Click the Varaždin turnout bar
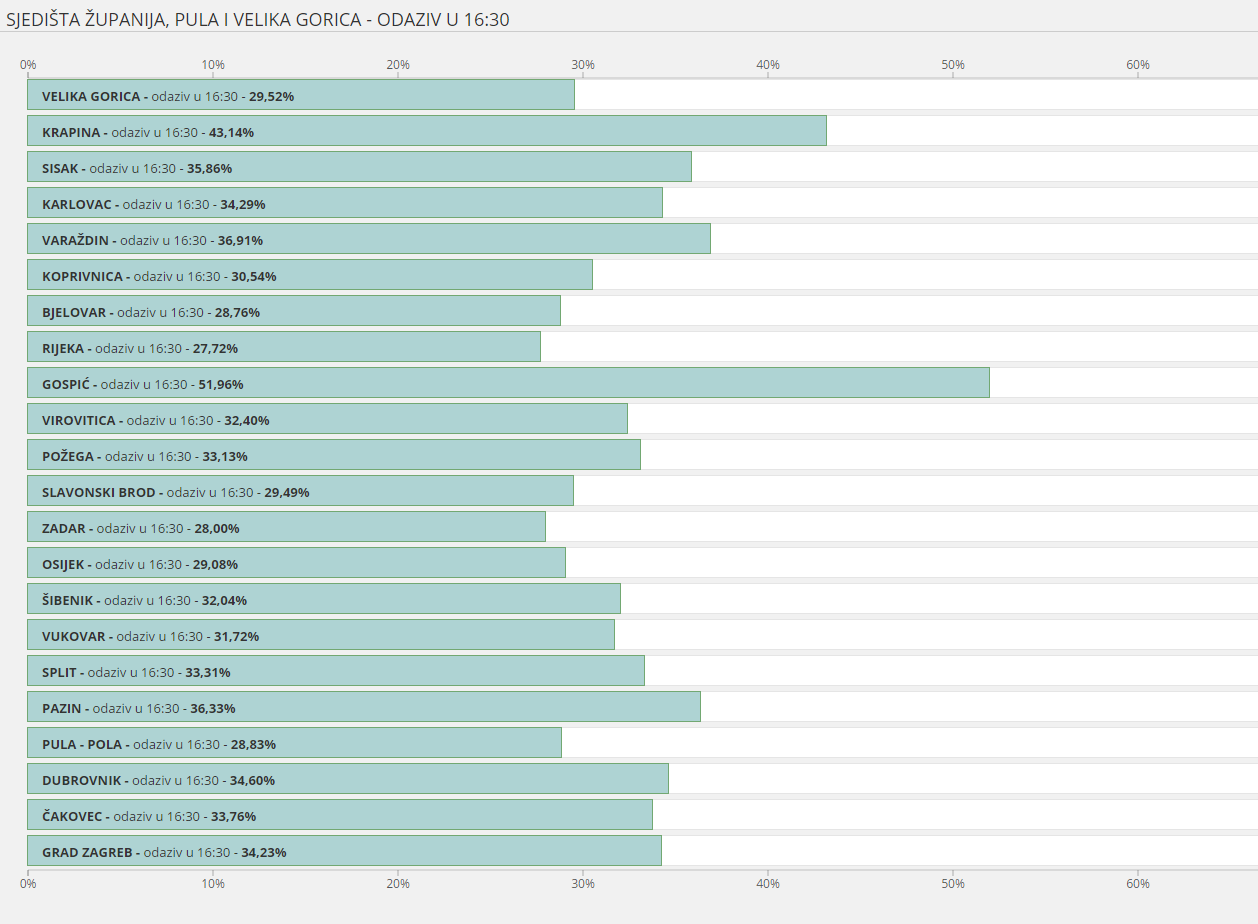This screenshot has width=1258, height=924. tap(369, 239)
